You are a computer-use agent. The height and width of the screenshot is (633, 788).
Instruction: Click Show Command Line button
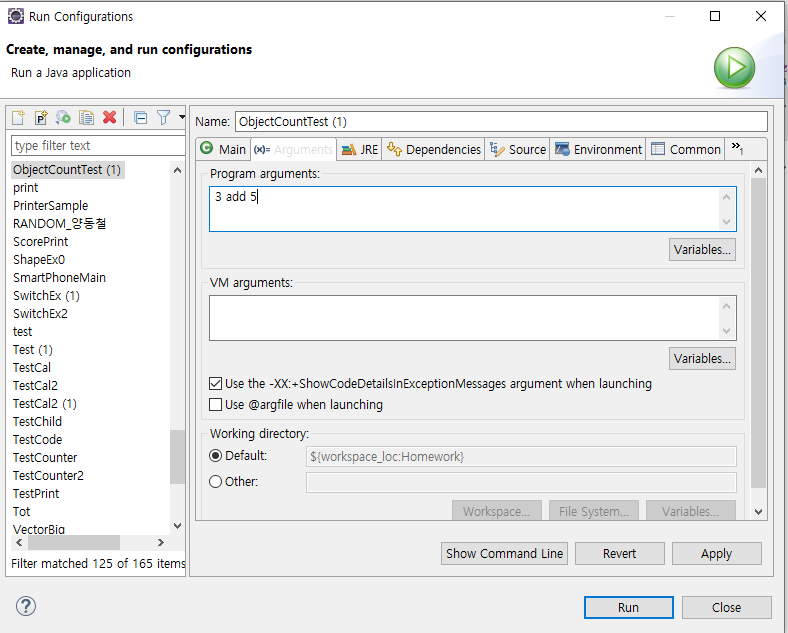pyautogui.click(x=504, y=553)
